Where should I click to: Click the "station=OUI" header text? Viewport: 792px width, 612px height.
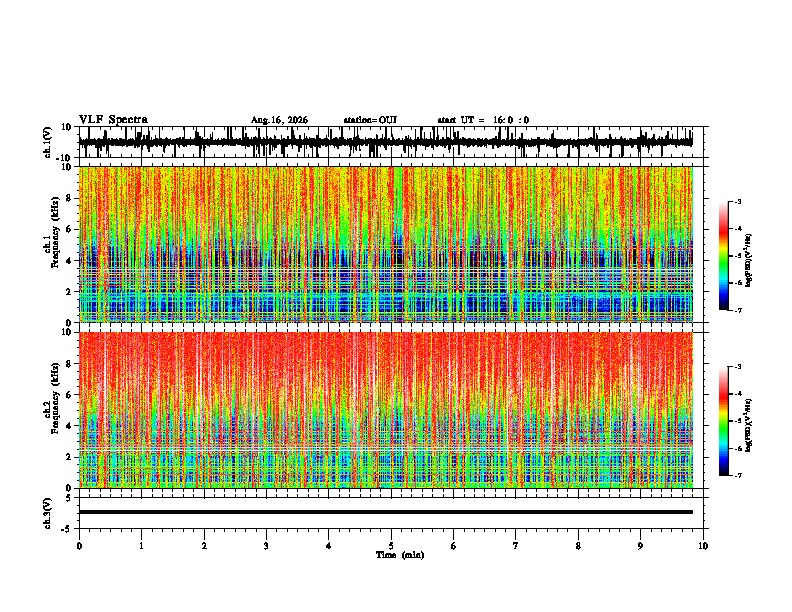point(370,120)
